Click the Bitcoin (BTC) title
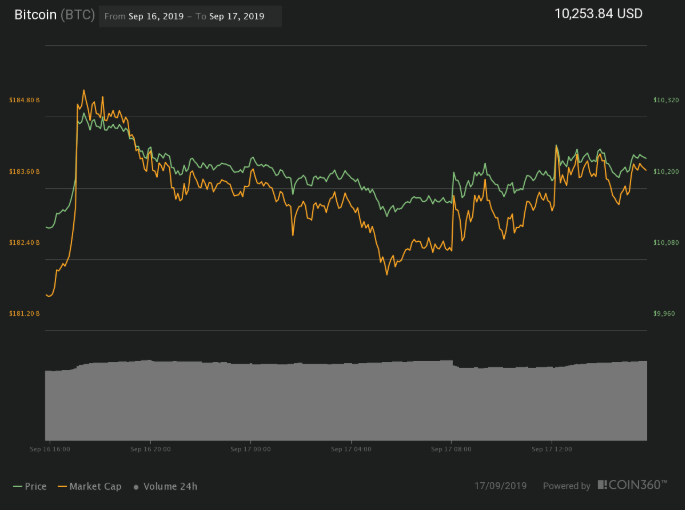This screenshot has width=685, height=510. click(55, 15)
